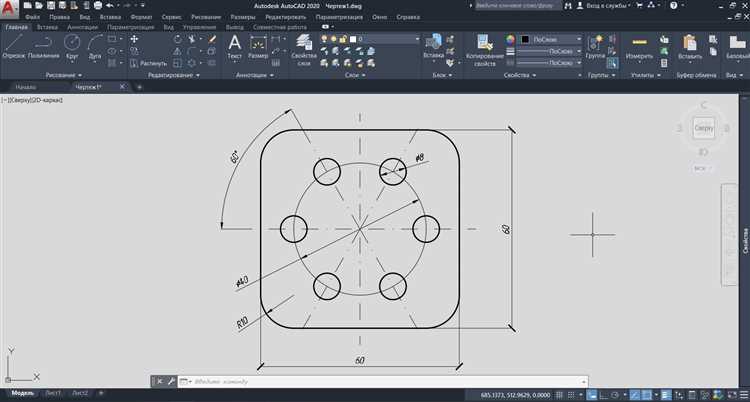
Task: Select the Дуга (Arc) tool
Action: coord(95,47)
